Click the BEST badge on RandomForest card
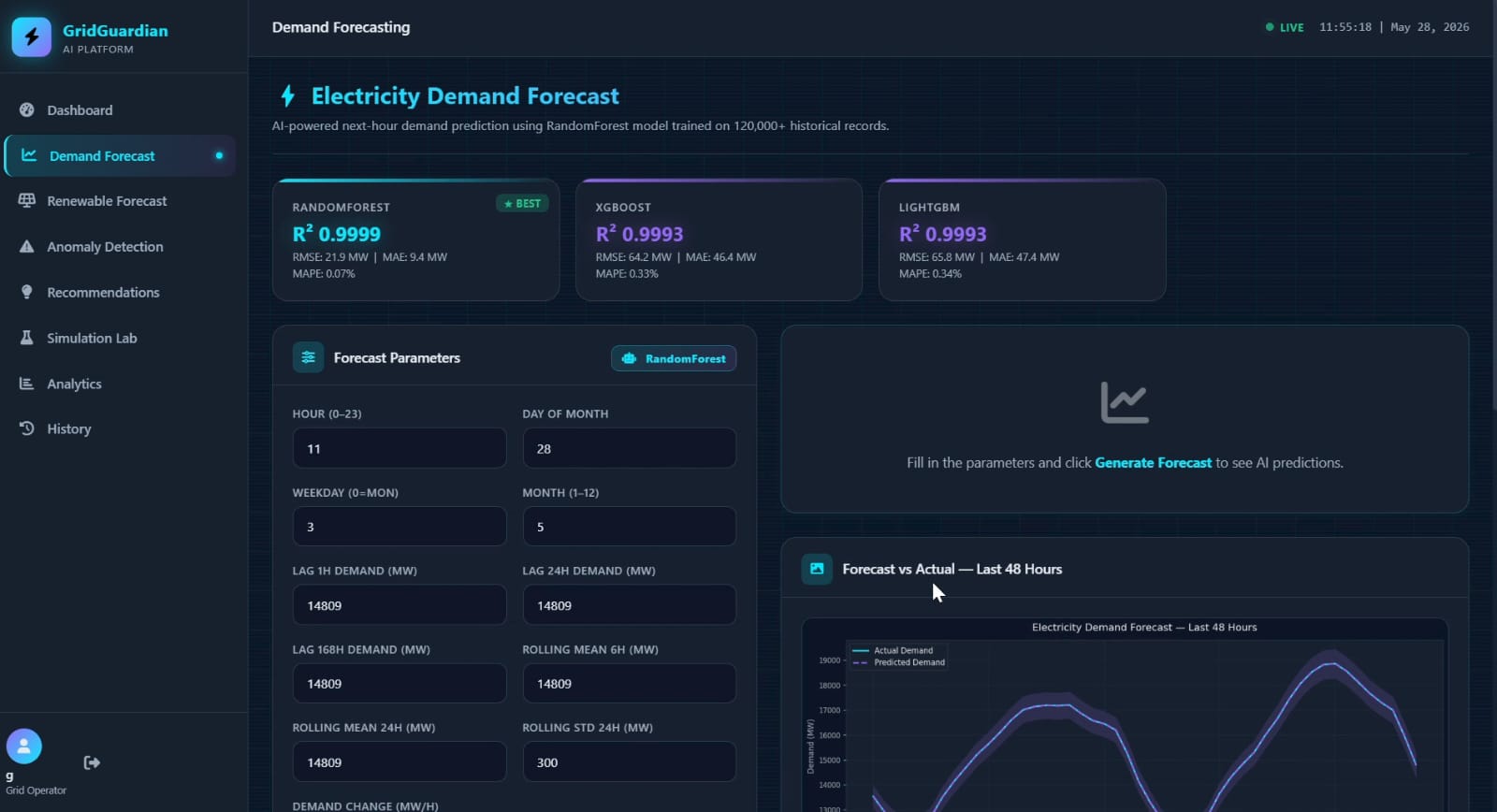 (x=522, y=203)
